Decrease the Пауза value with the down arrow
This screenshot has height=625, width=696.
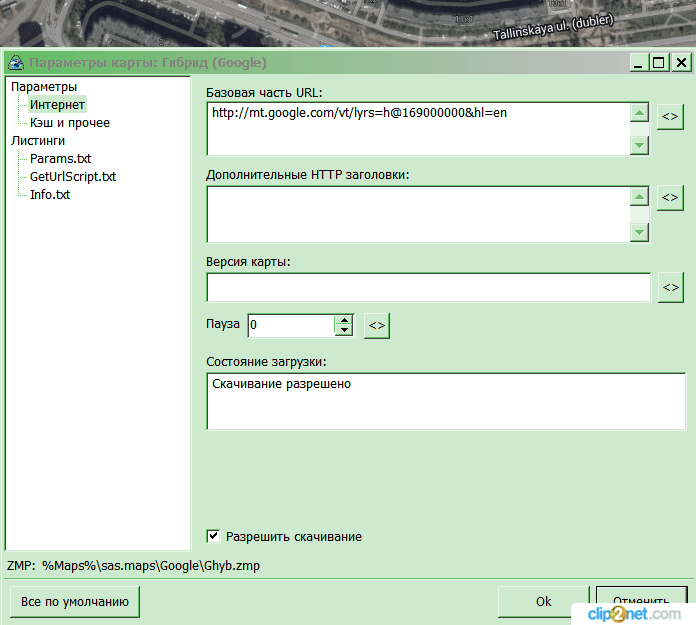(x=344, y=331)
